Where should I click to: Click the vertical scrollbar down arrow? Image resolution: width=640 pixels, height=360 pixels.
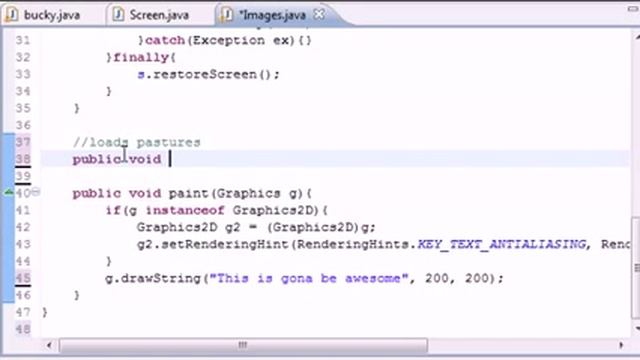coord(637,328)
